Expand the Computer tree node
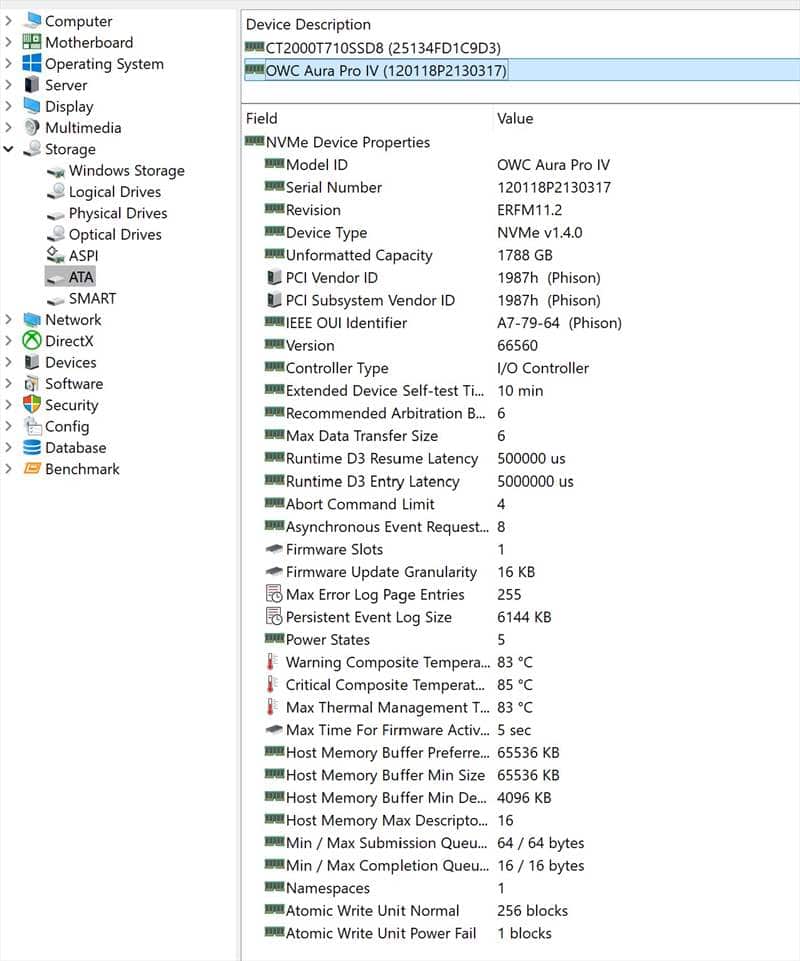 [9, 21]
